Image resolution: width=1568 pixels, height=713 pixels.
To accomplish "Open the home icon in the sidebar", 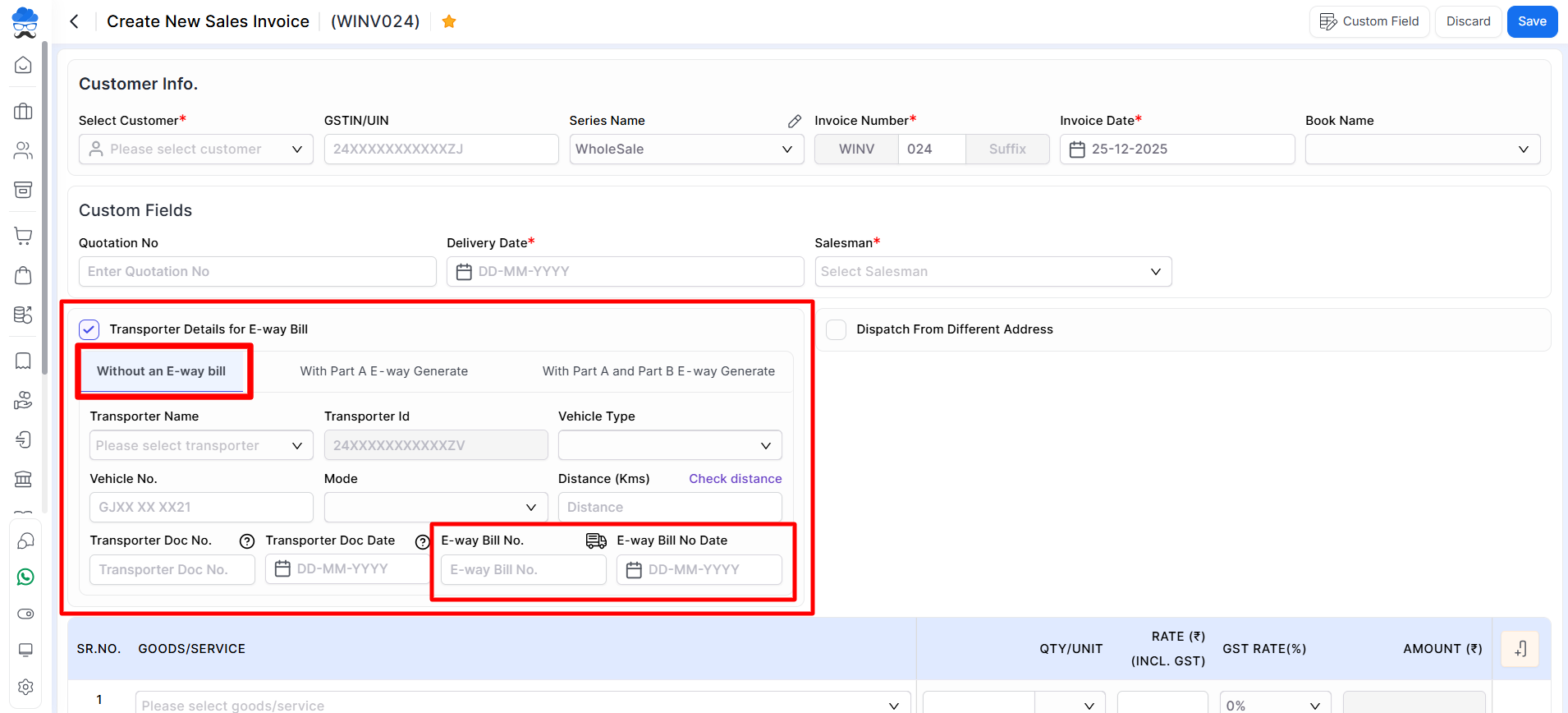I will click(24, 65).
